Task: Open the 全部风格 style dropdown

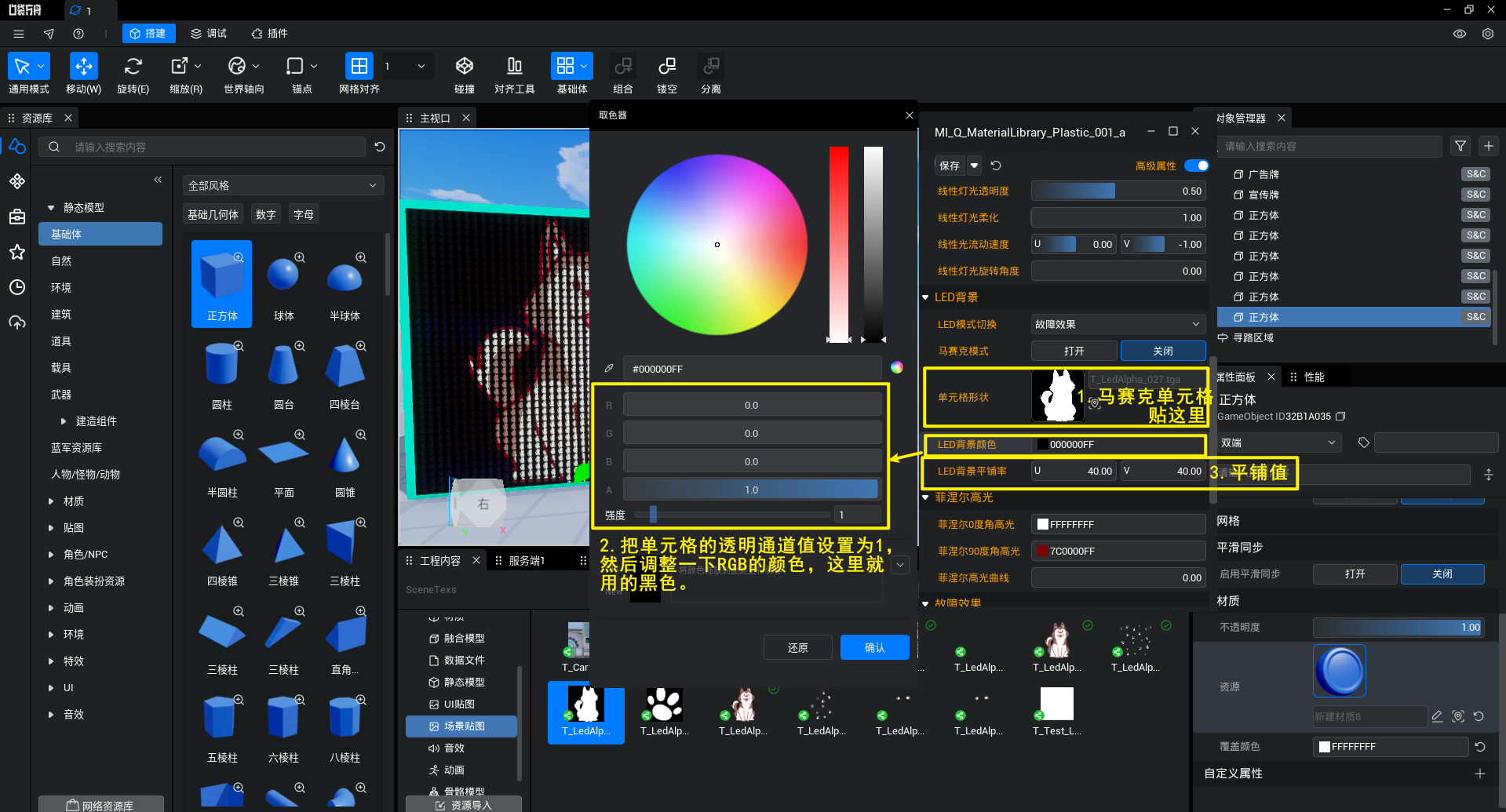Action: point(283,185)
